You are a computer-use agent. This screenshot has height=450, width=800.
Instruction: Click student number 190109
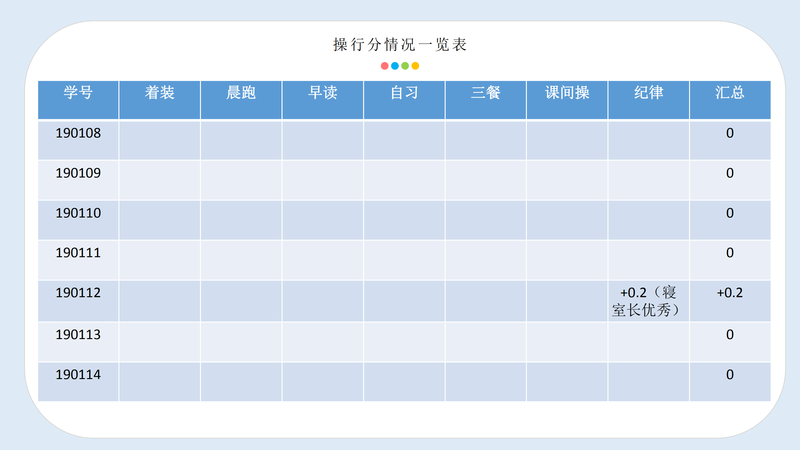tap(78, 173)
